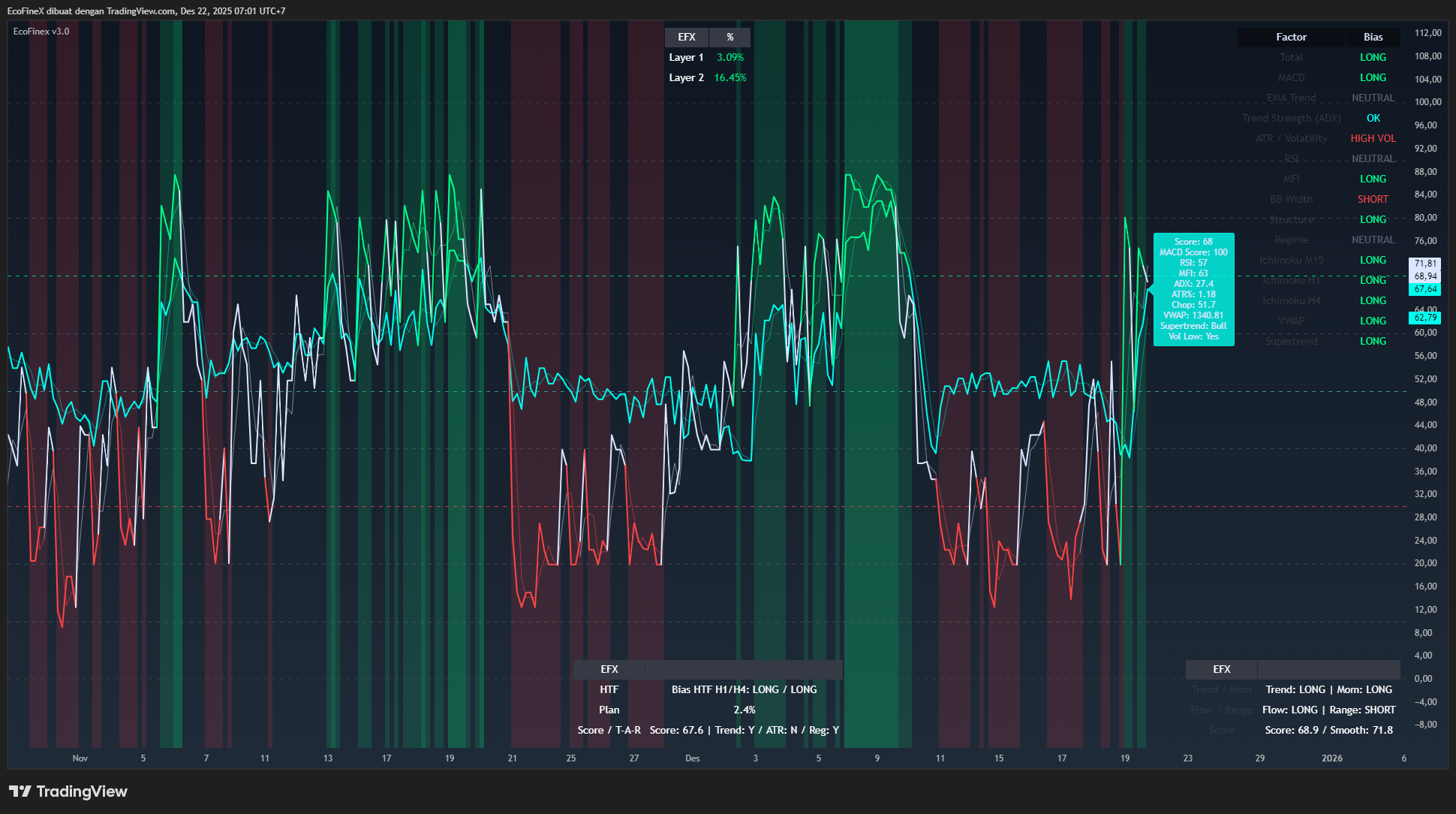This screenshot has height=814, width=1456.
Task: Click the 68,94 price label
Action: pyautogui.click(x=1425, y=276)
